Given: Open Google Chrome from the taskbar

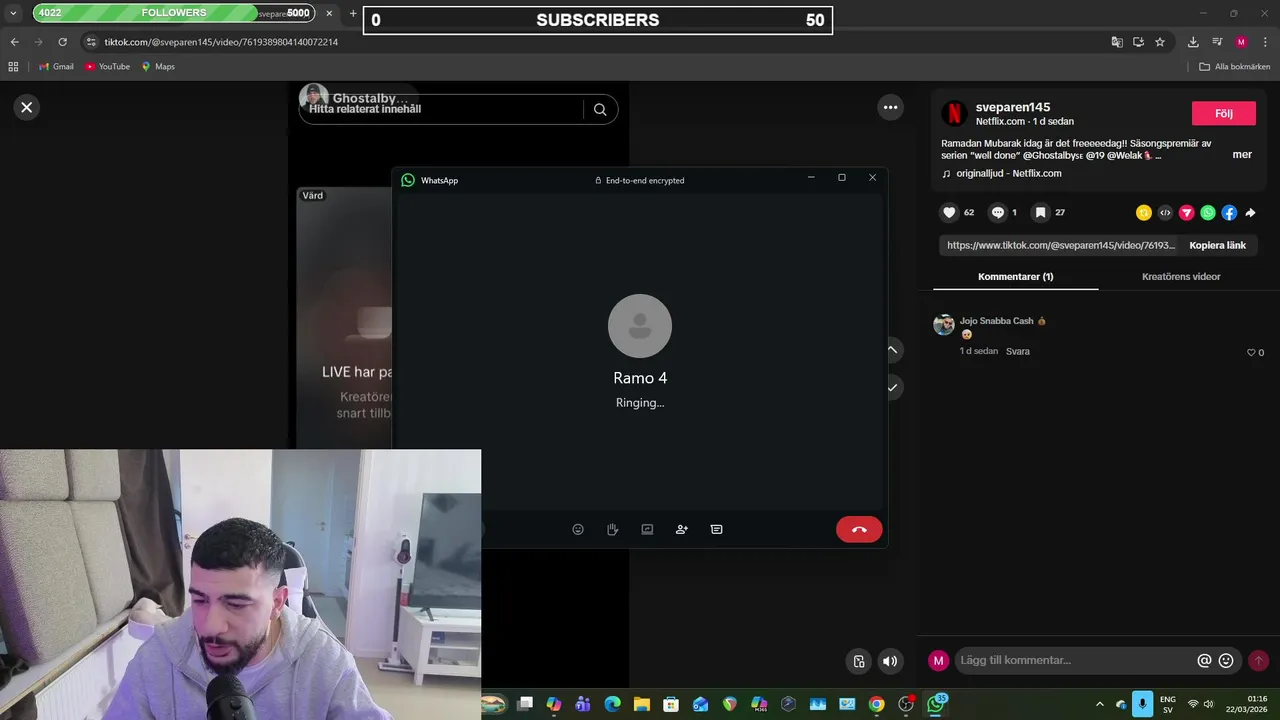Looking at the screenshot, I should point(876,704).
